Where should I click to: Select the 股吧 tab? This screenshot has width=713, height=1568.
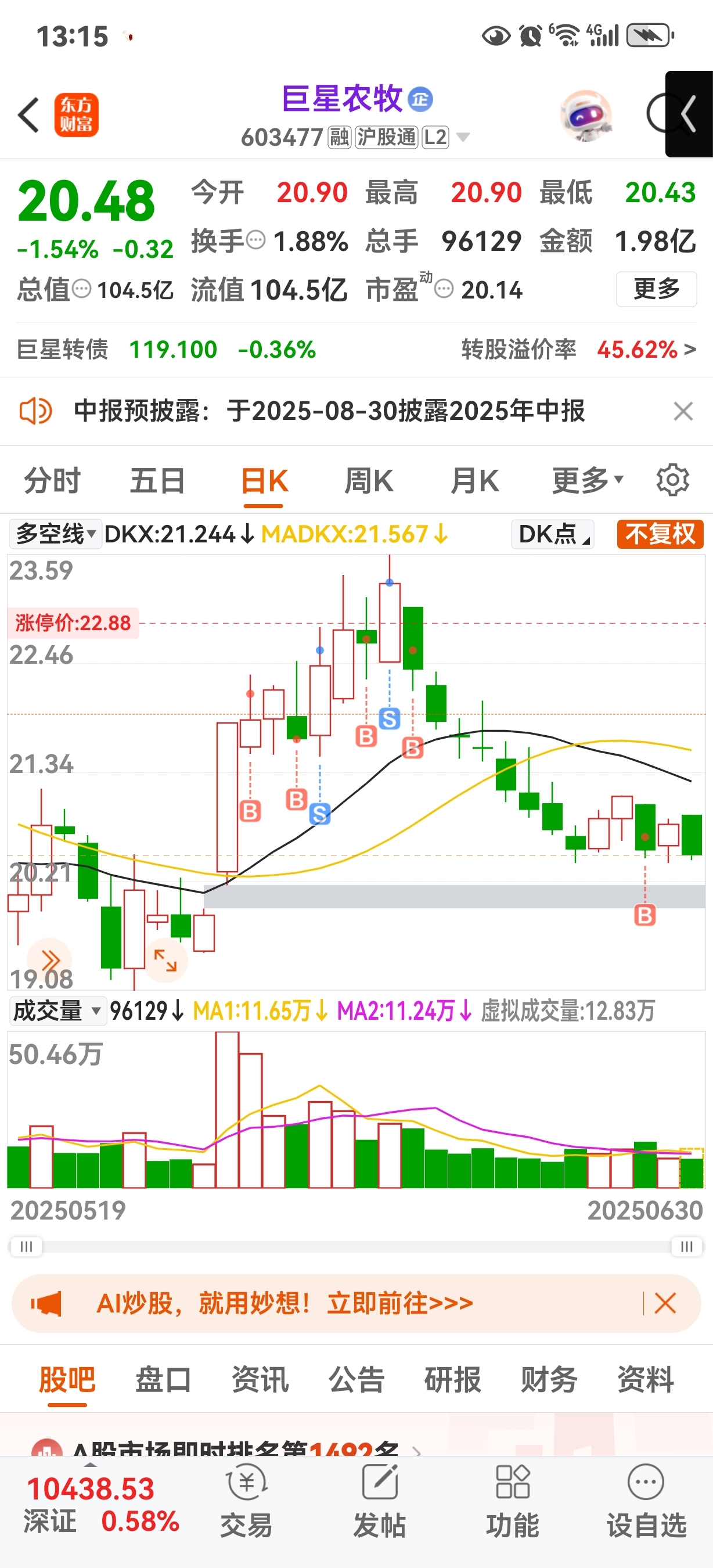click(67, 1379)
